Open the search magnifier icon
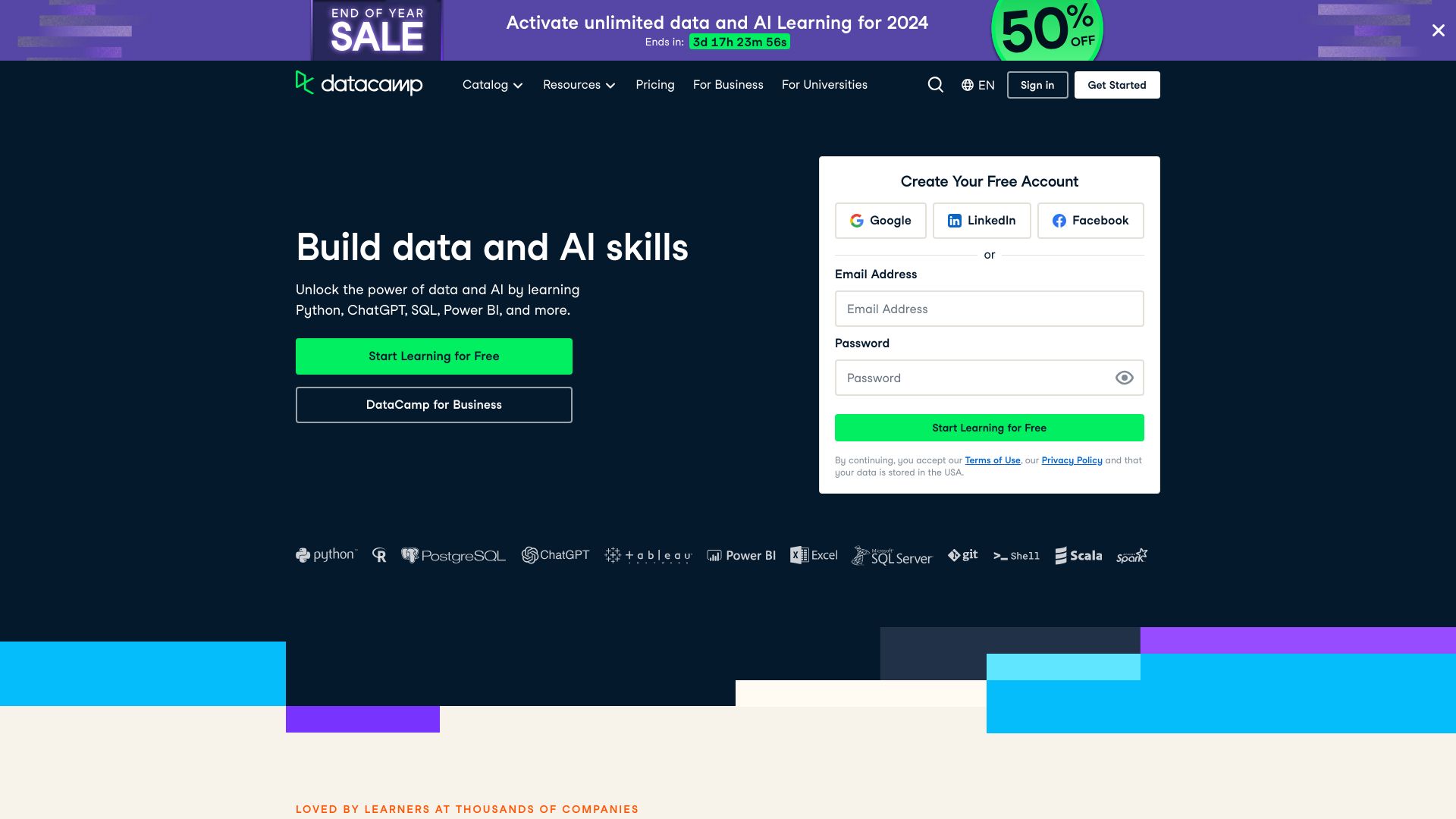Image resolution: width=1456 pixels, height=819 pixels. coord(935,85)
